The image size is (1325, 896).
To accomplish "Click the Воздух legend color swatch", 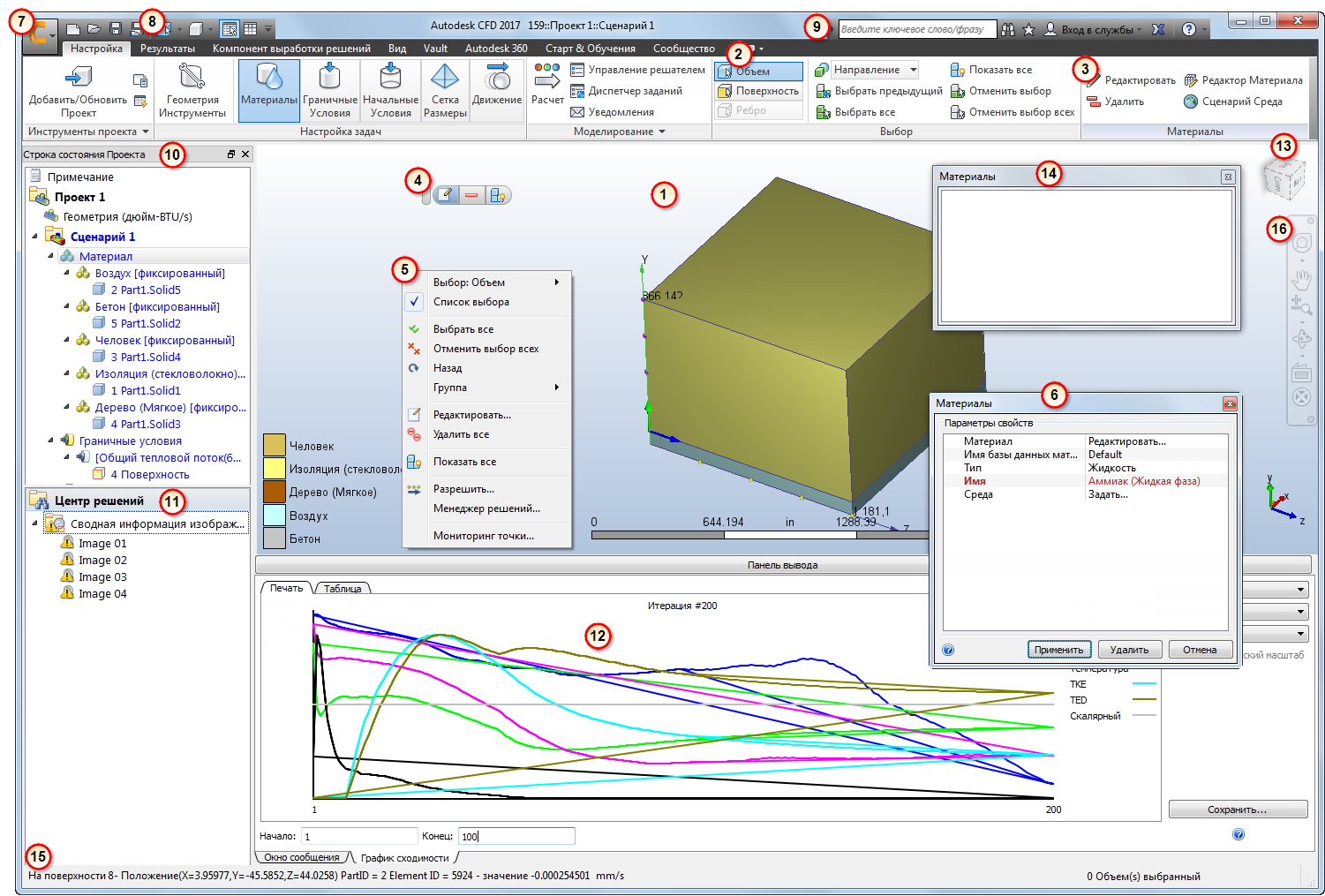I will pyautogui.click(x=275, y=515).
